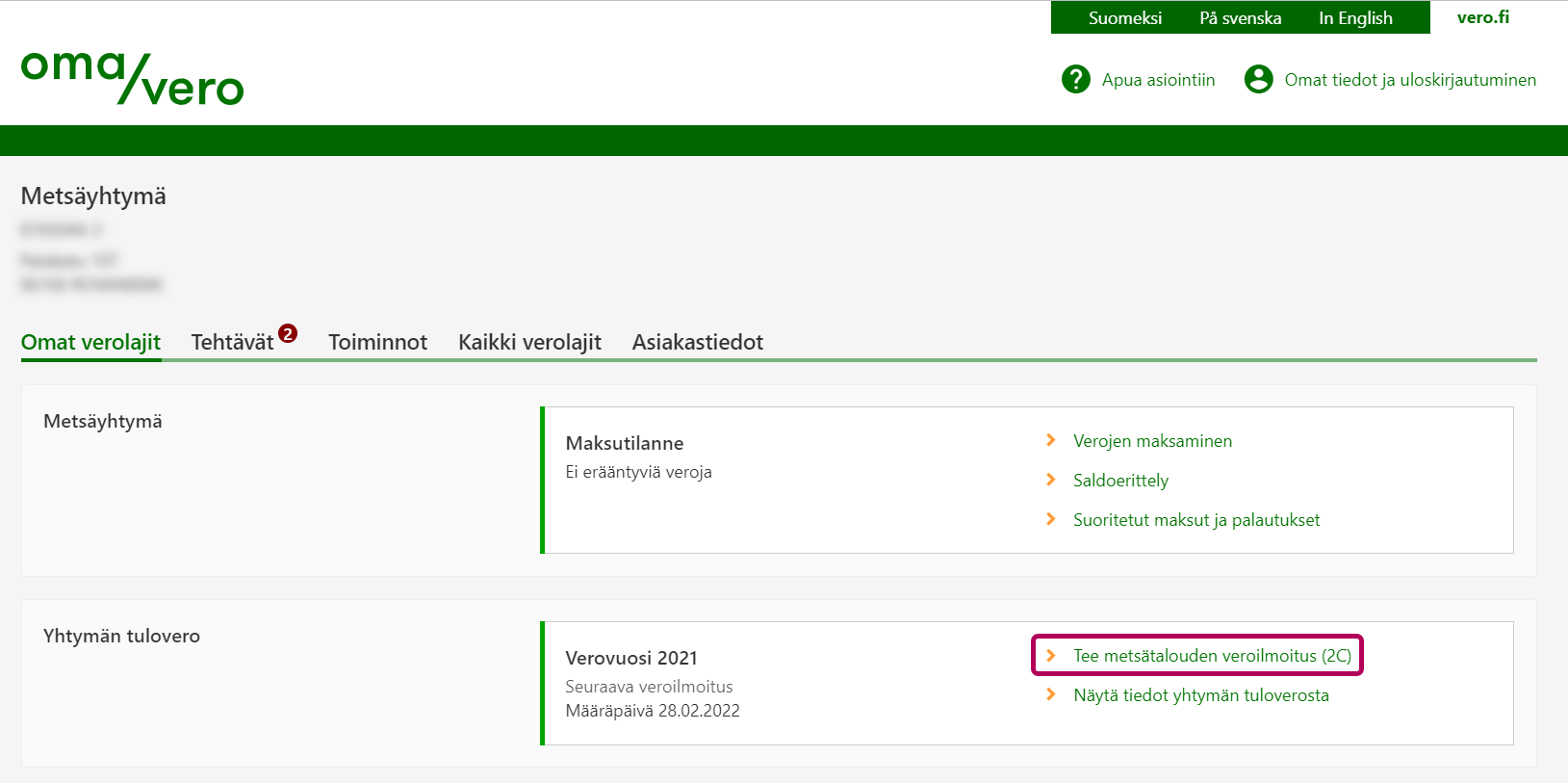Click the arrow icon beside Verojen maksaminen
The width and height of the screenshot is (1568, 783).
(1051, 440)
